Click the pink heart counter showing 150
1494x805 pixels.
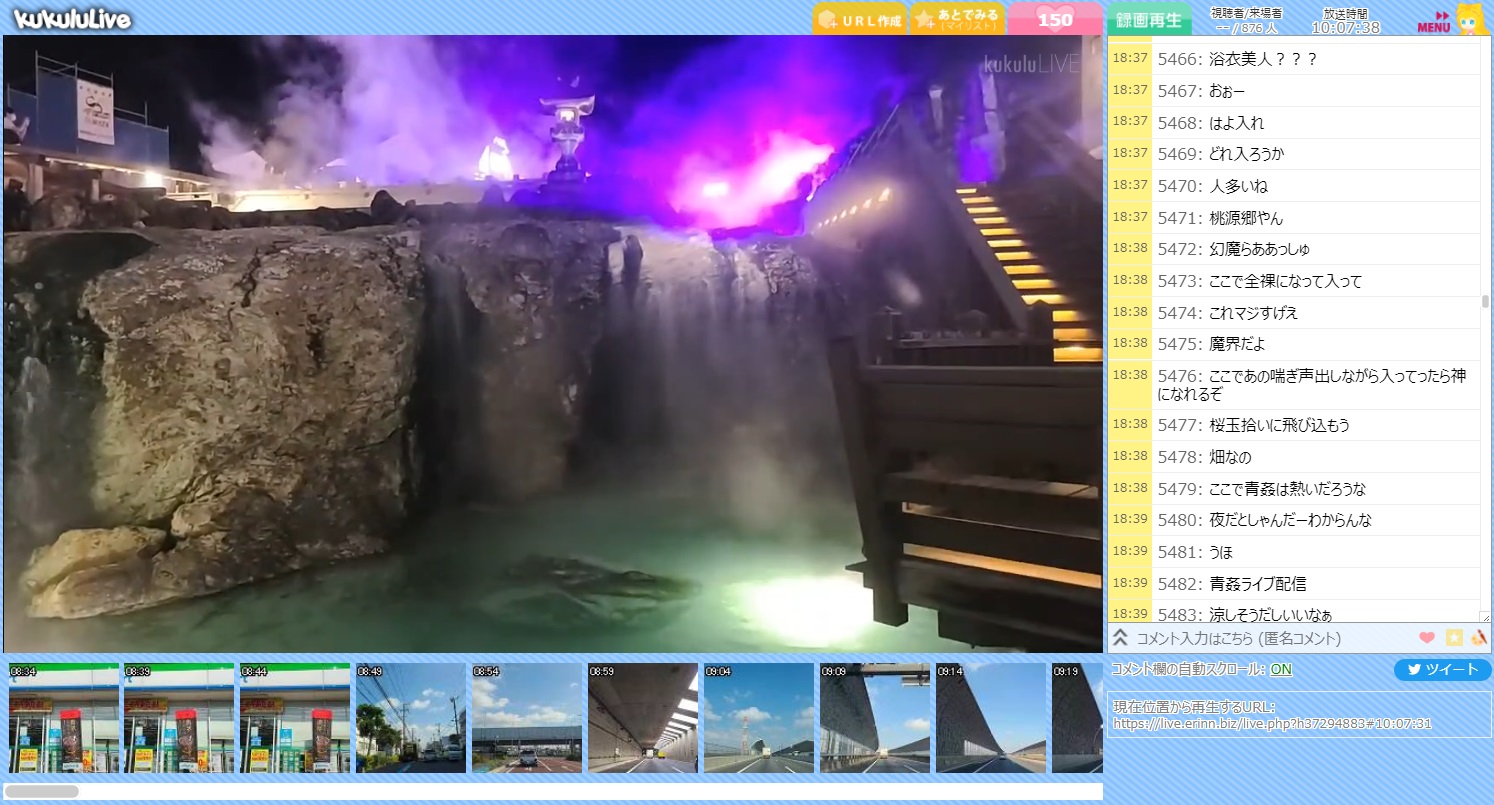1055,19
